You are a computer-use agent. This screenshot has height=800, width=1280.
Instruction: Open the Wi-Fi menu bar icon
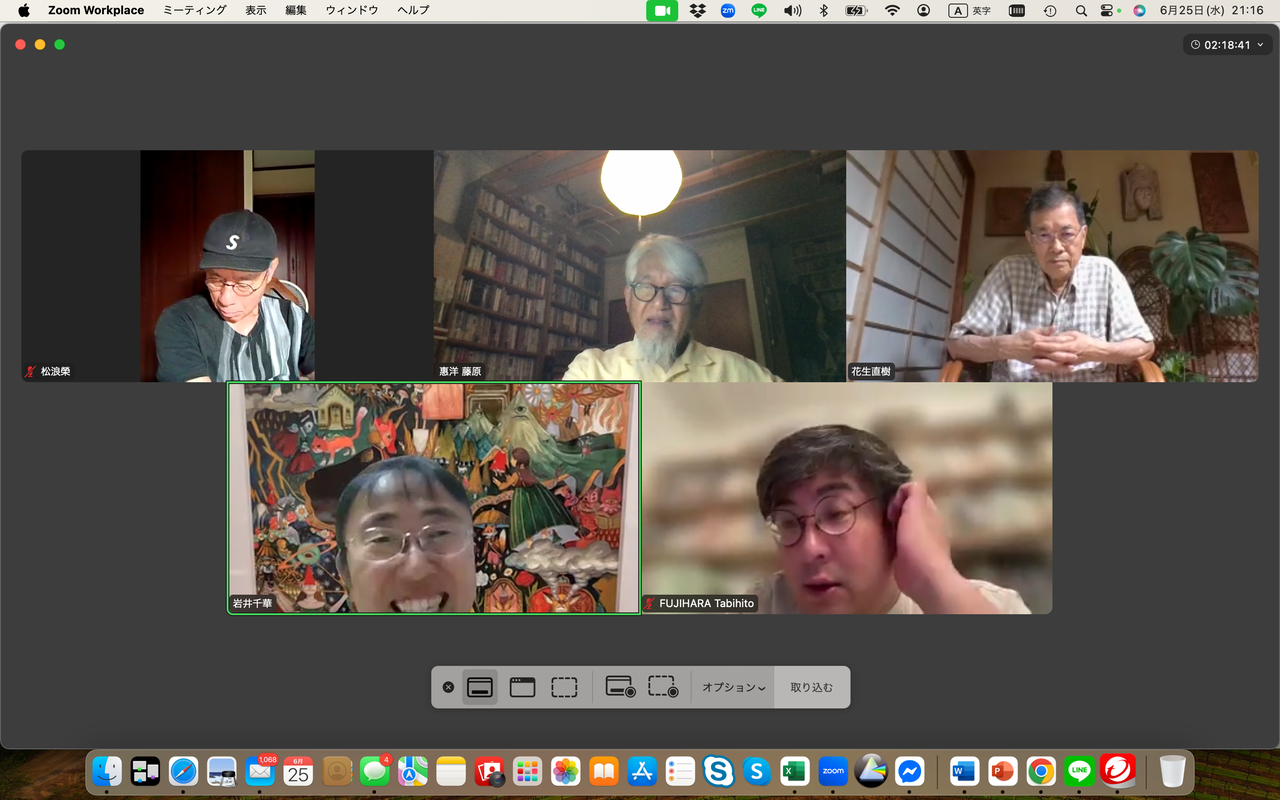(892, 10)
